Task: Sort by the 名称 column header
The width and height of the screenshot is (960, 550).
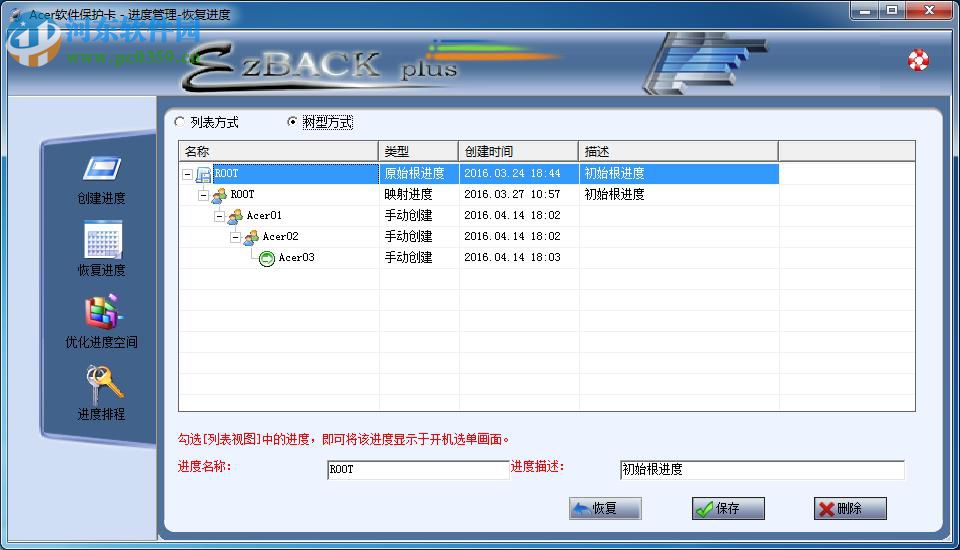Action: click(x=279, y=151)
